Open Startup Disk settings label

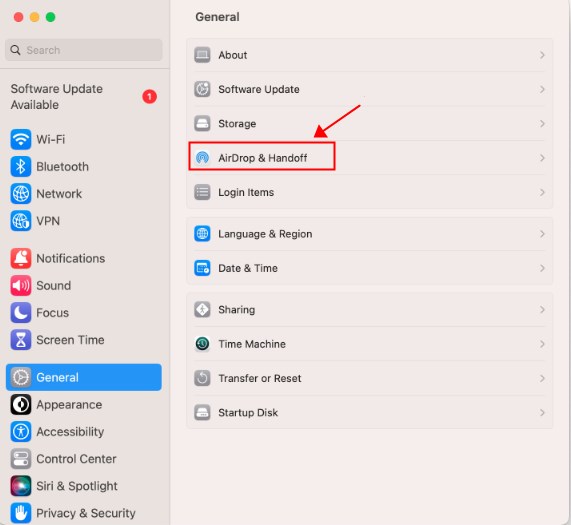(248, 412)
